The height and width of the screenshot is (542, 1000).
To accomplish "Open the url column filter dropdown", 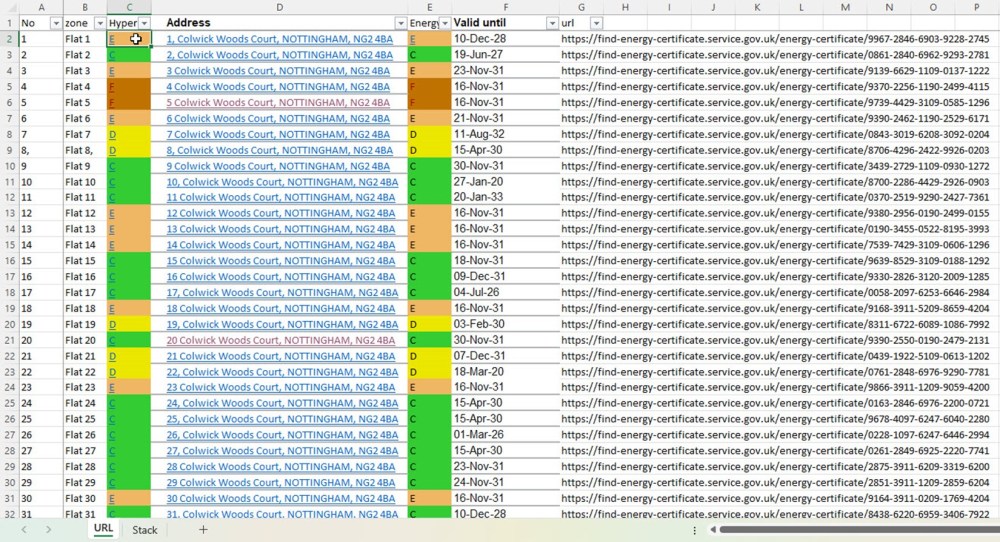I will tap(596, 23).
